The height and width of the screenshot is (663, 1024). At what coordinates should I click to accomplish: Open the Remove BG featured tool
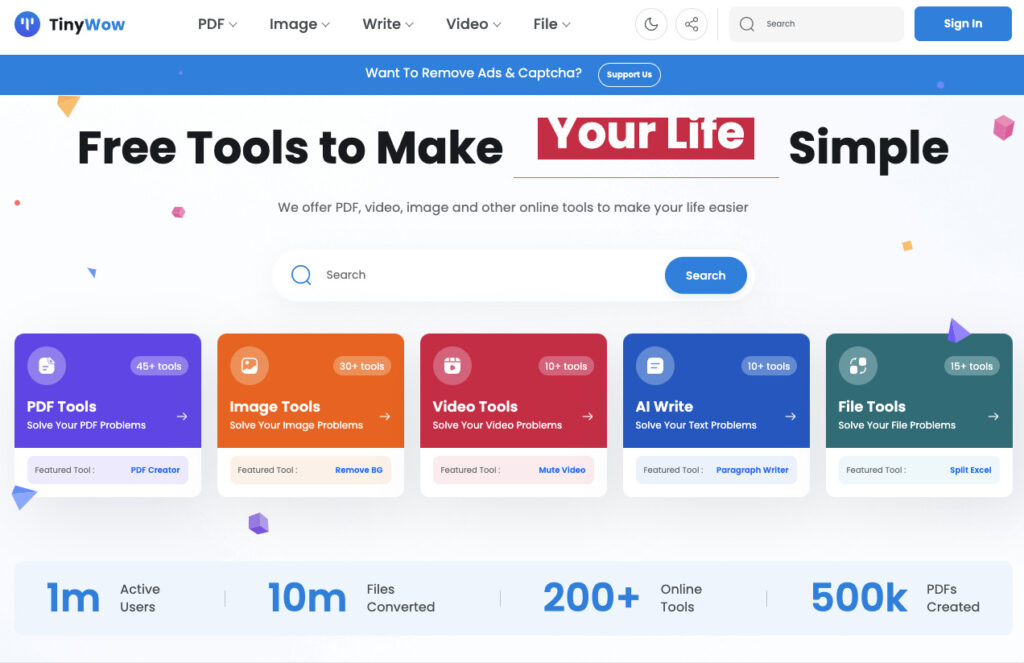[x=359, y=470]
